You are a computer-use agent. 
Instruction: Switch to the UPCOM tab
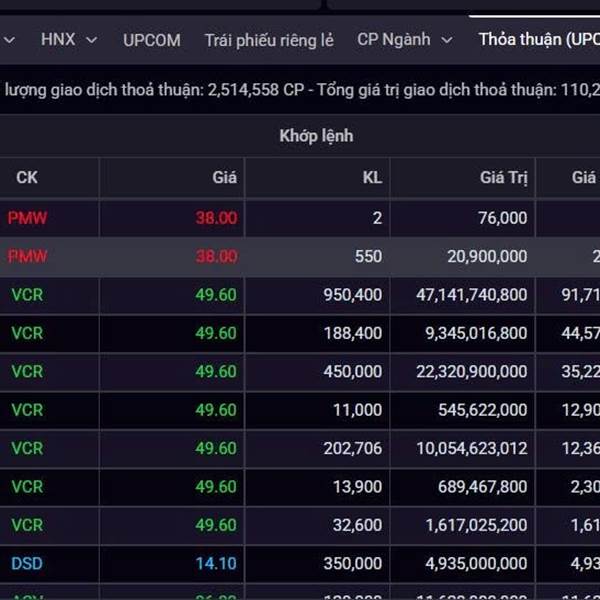(152, 40)
